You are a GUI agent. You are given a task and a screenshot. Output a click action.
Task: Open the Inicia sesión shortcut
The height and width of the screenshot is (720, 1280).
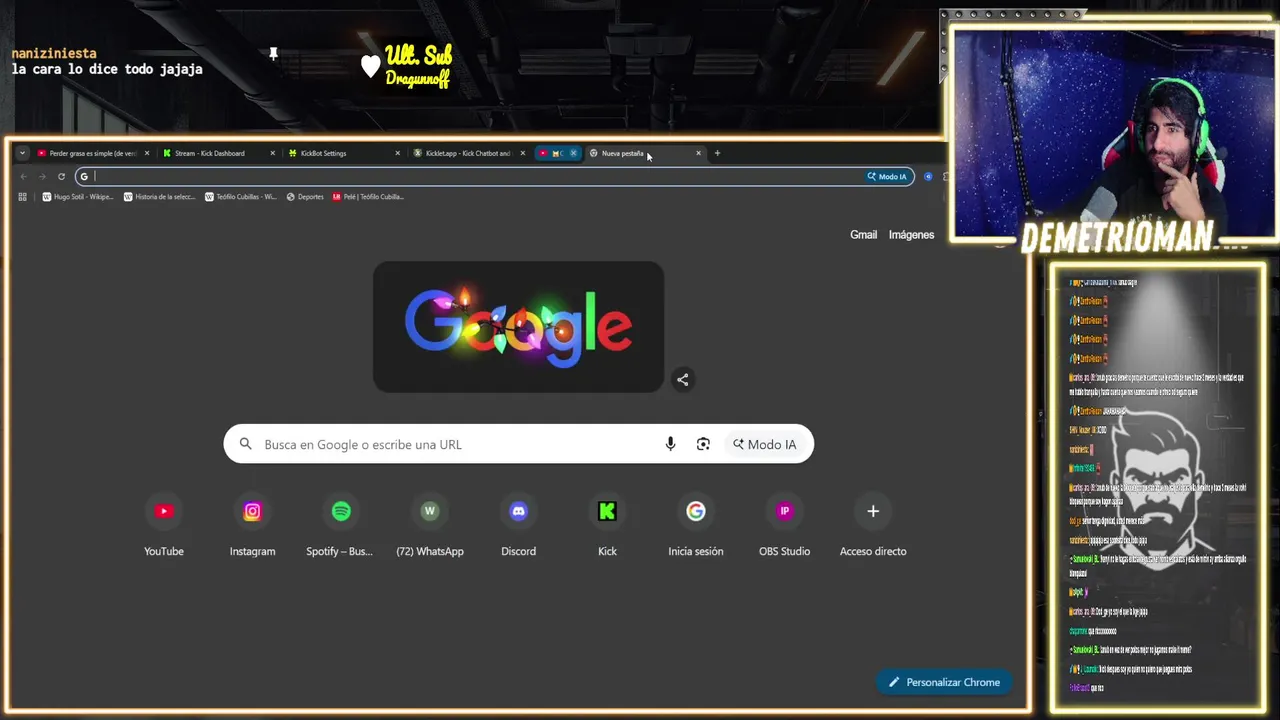(696, 525)
